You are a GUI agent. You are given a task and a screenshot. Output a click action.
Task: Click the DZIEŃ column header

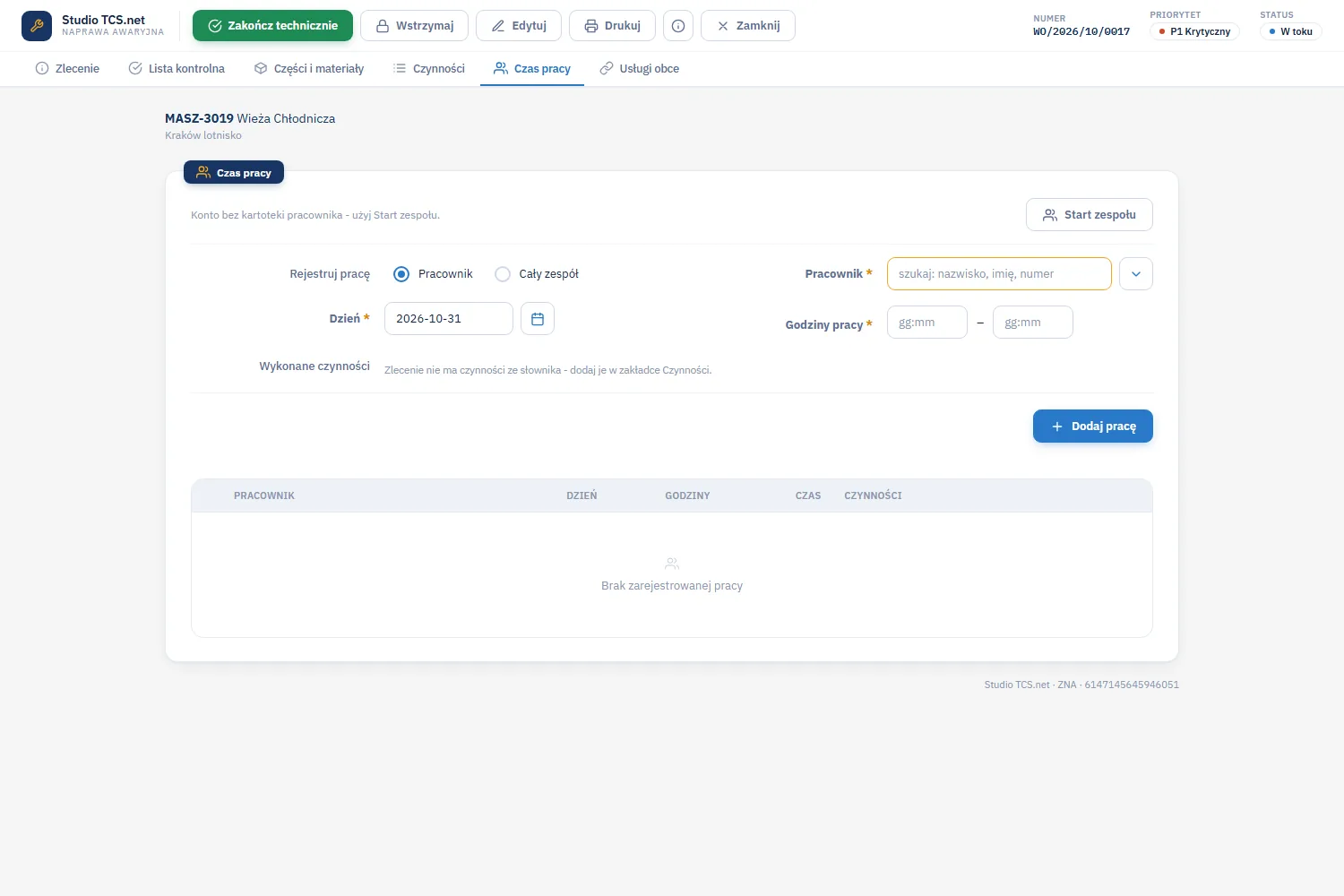tap(582, 495)
